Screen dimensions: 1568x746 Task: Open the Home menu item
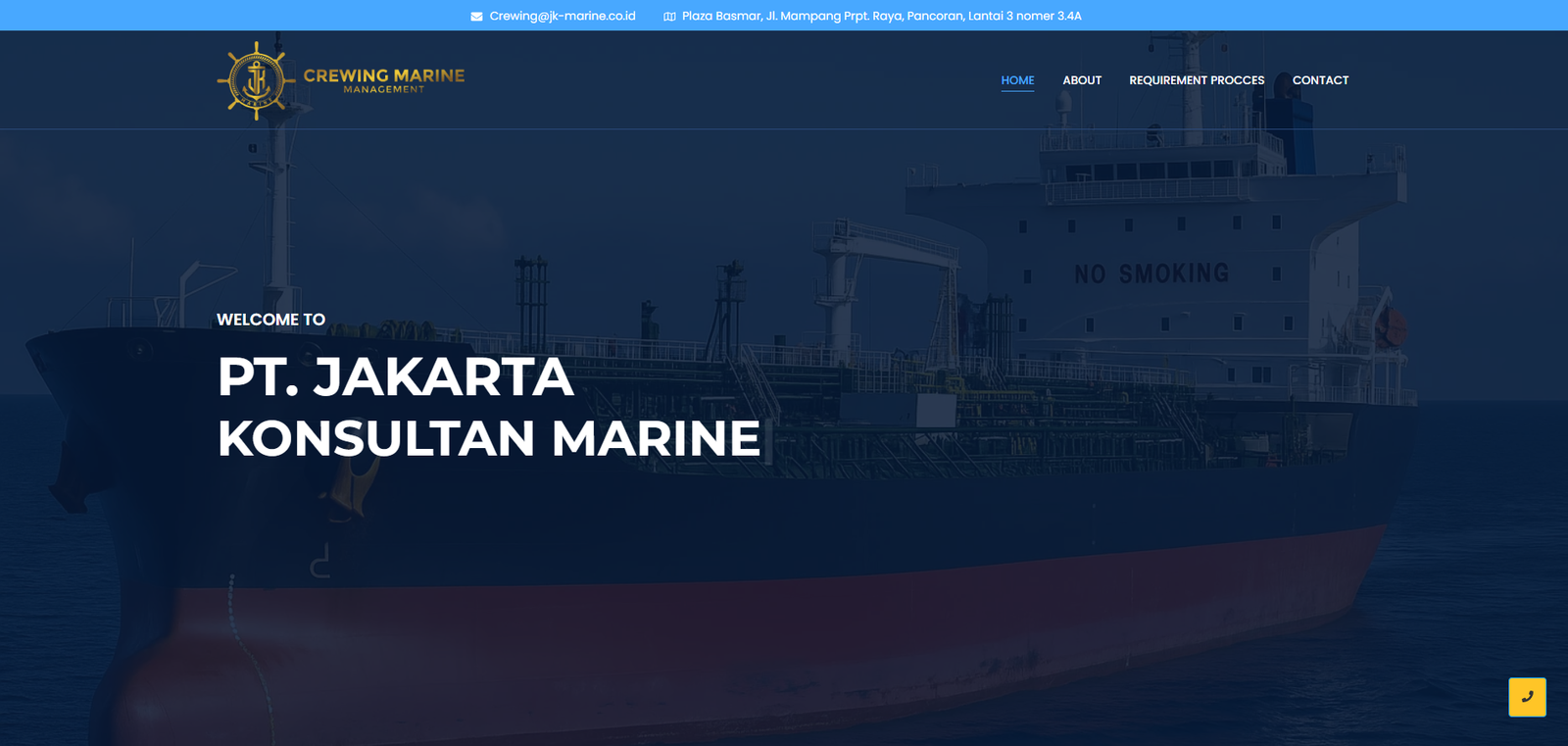coord(1017,80)
